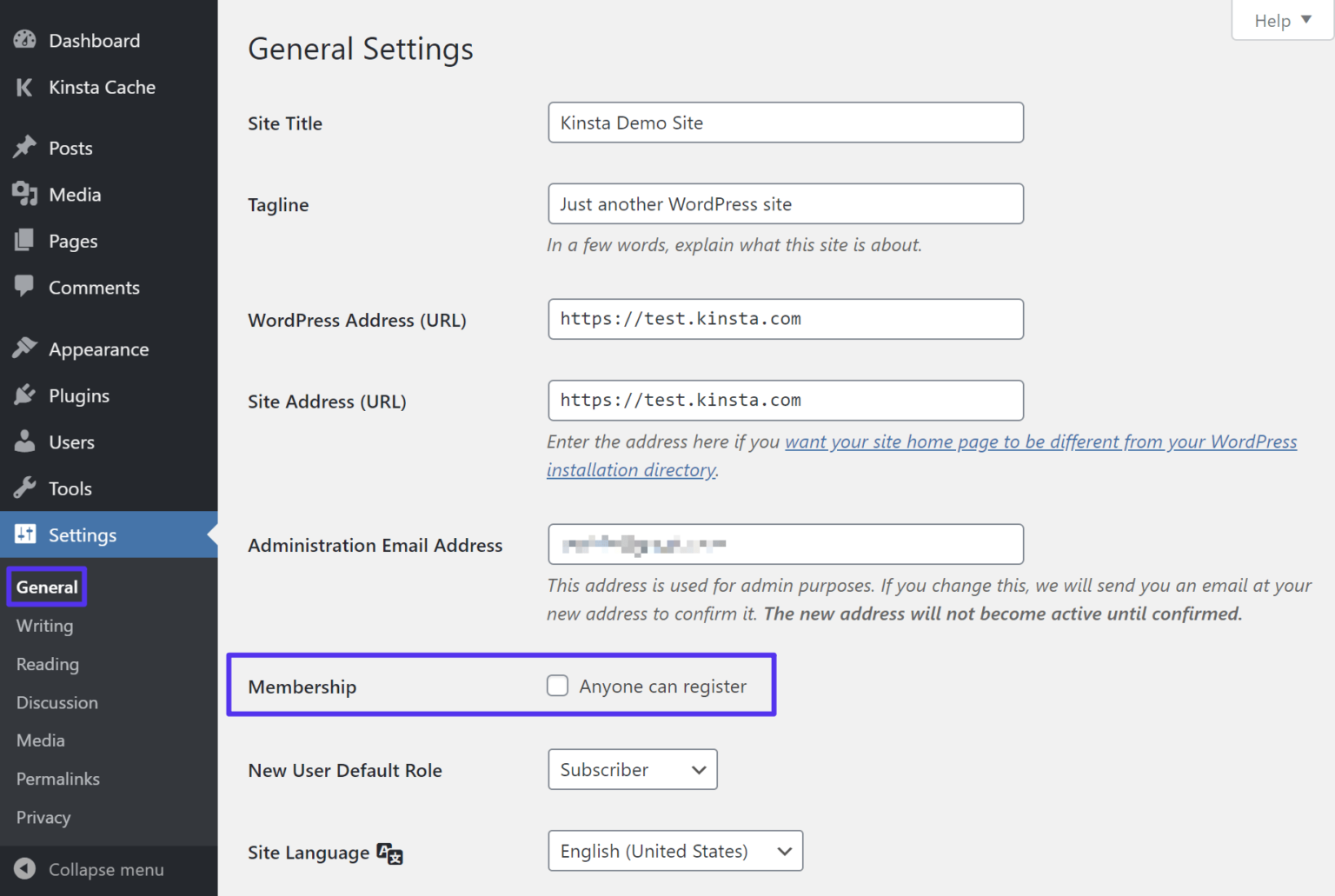Switch to the Writing settings
This screenshot has height=896, width=1335.
43,626
